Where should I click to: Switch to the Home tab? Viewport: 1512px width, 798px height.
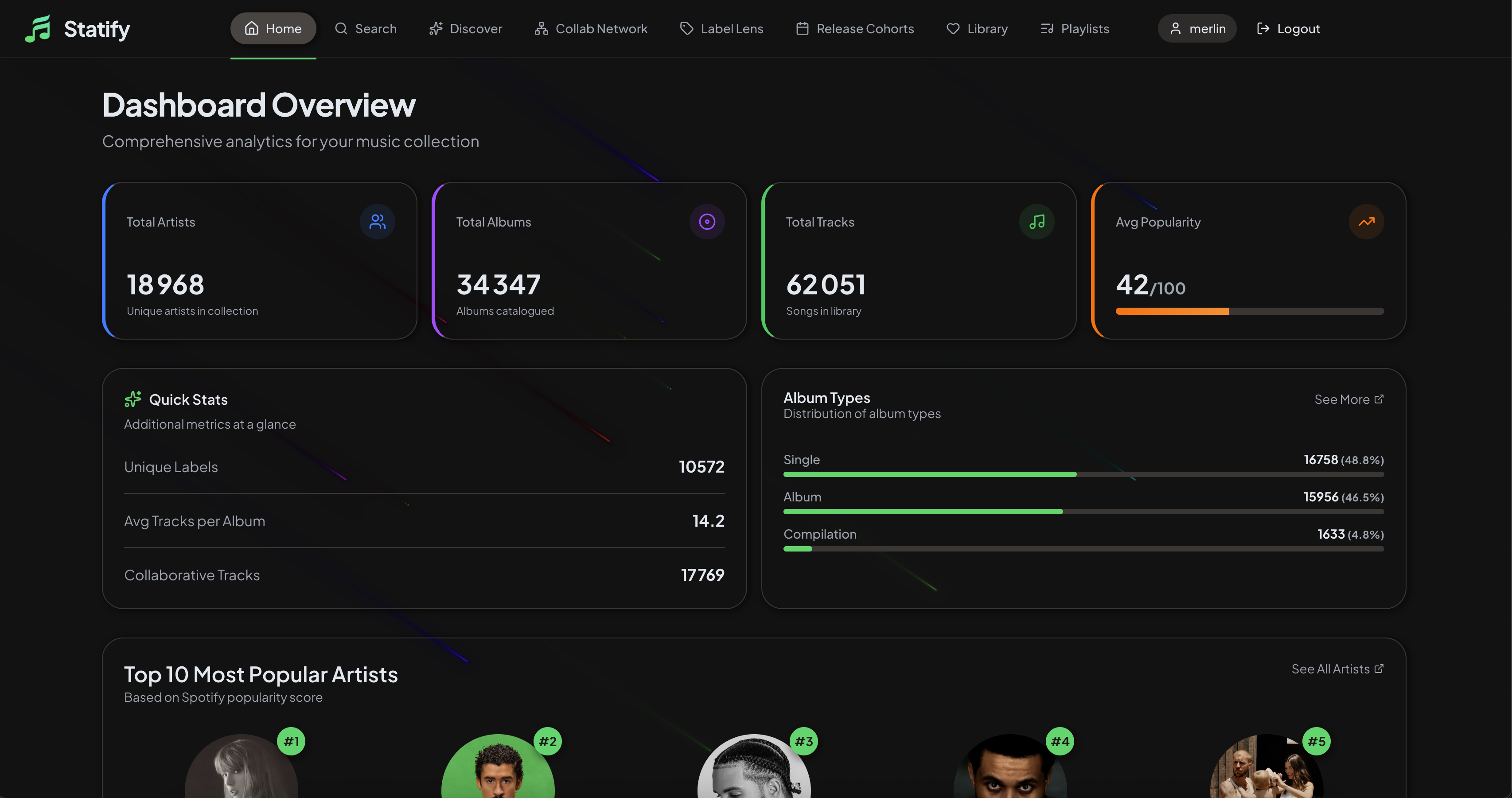(x=273, y=28)
